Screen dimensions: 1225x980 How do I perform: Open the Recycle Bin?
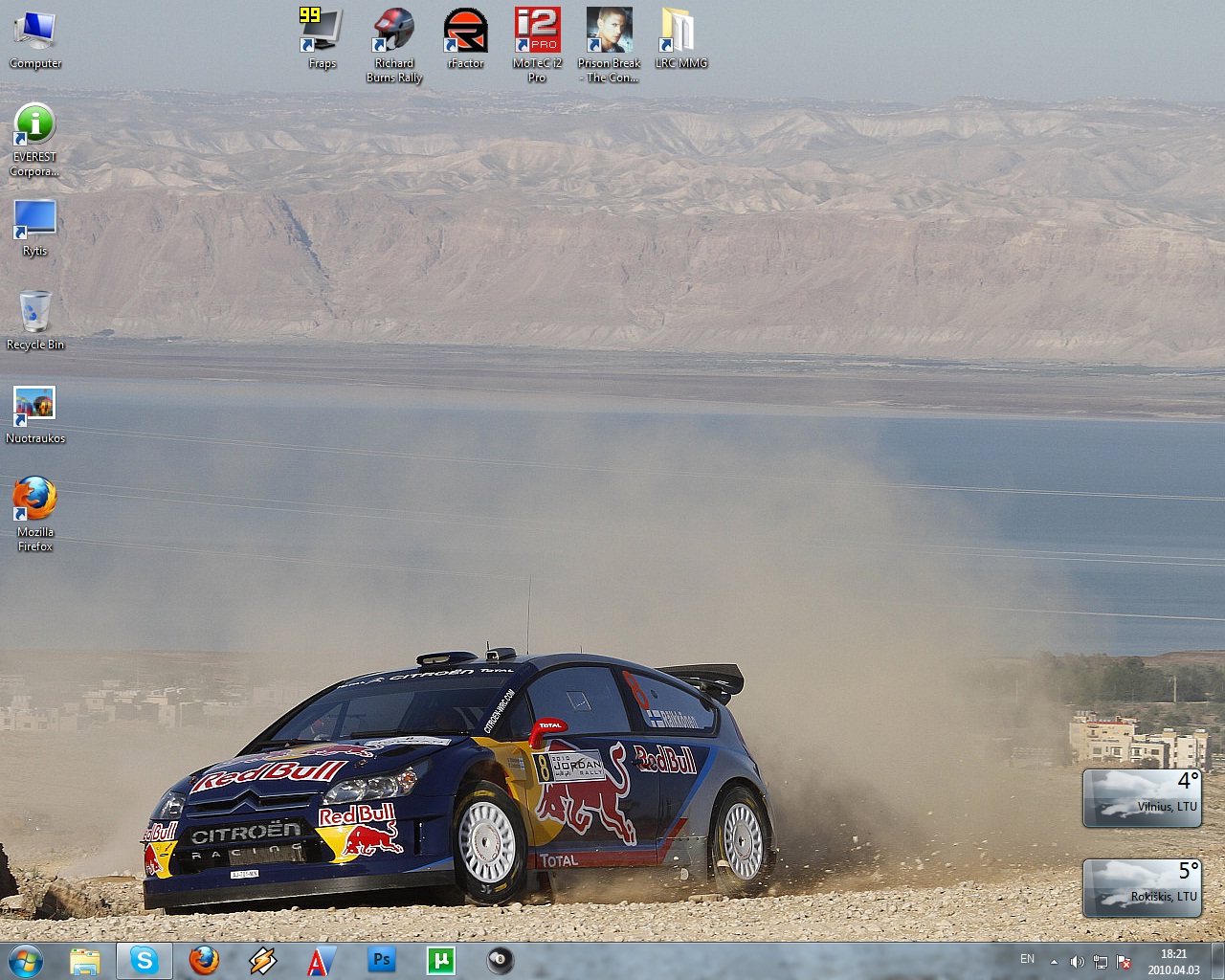[x=34, y=321]
